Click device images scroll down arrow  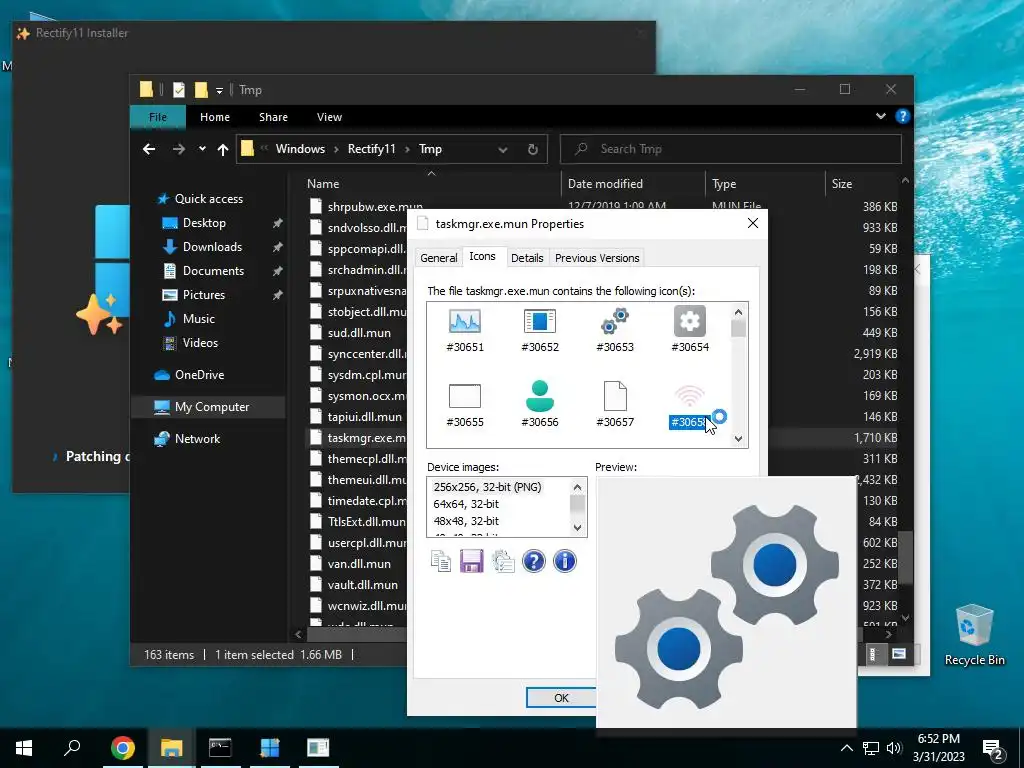coord(577,528)
